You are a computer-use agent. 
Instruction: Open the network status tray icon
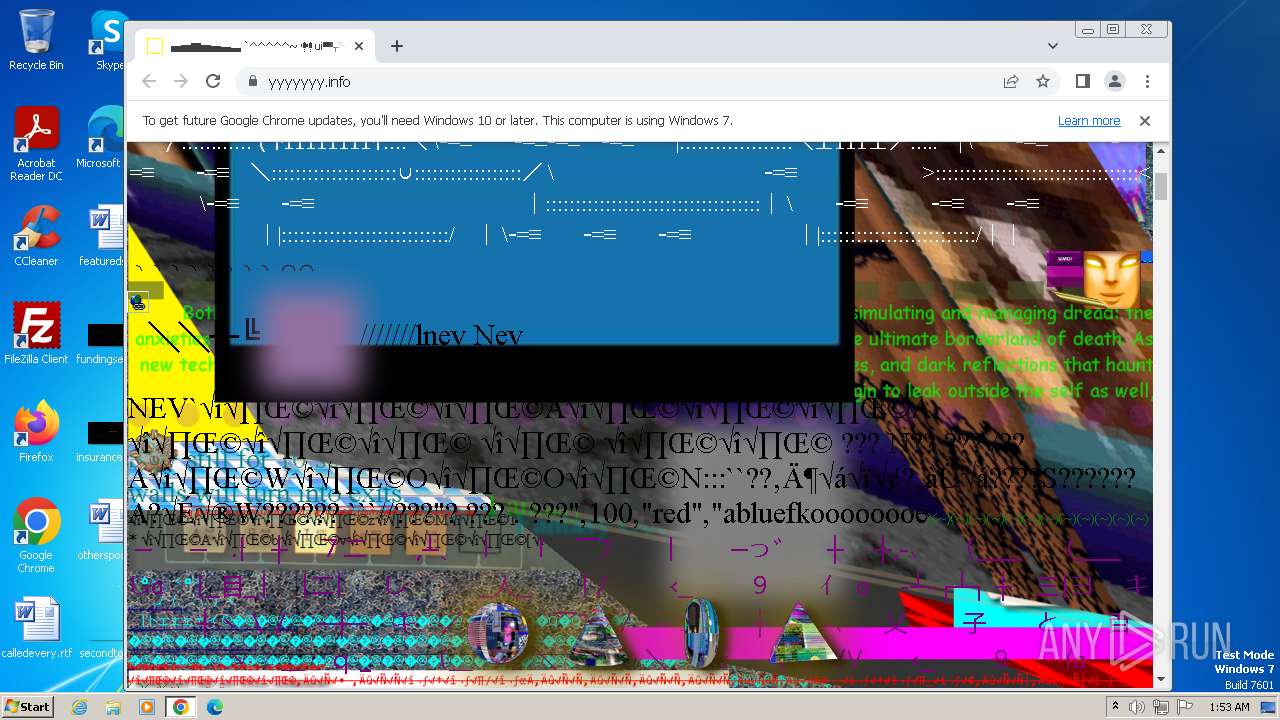pos(1161,707)
